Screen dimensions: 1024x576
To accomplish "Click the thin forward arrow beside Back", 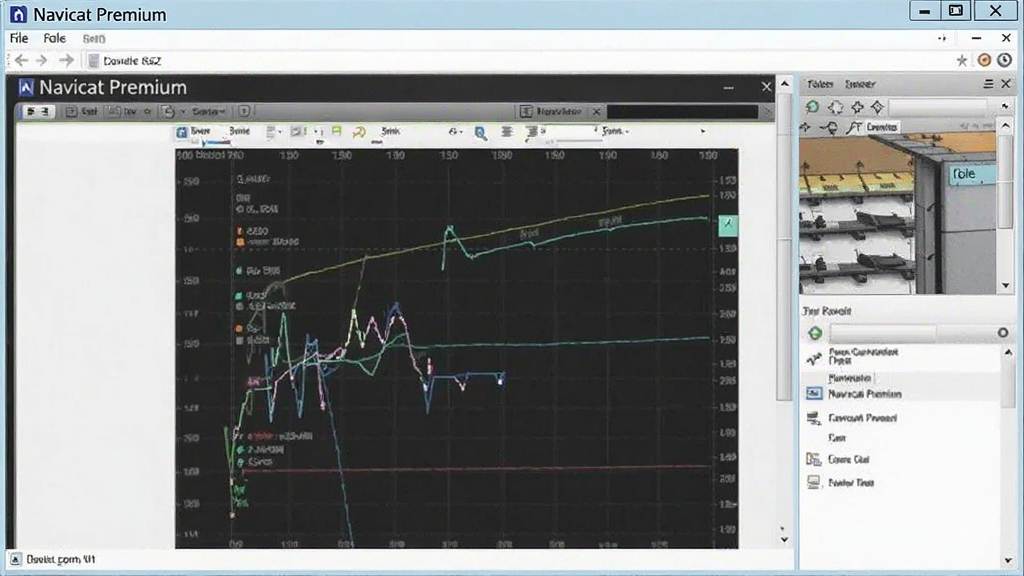I will click(42, 61).
